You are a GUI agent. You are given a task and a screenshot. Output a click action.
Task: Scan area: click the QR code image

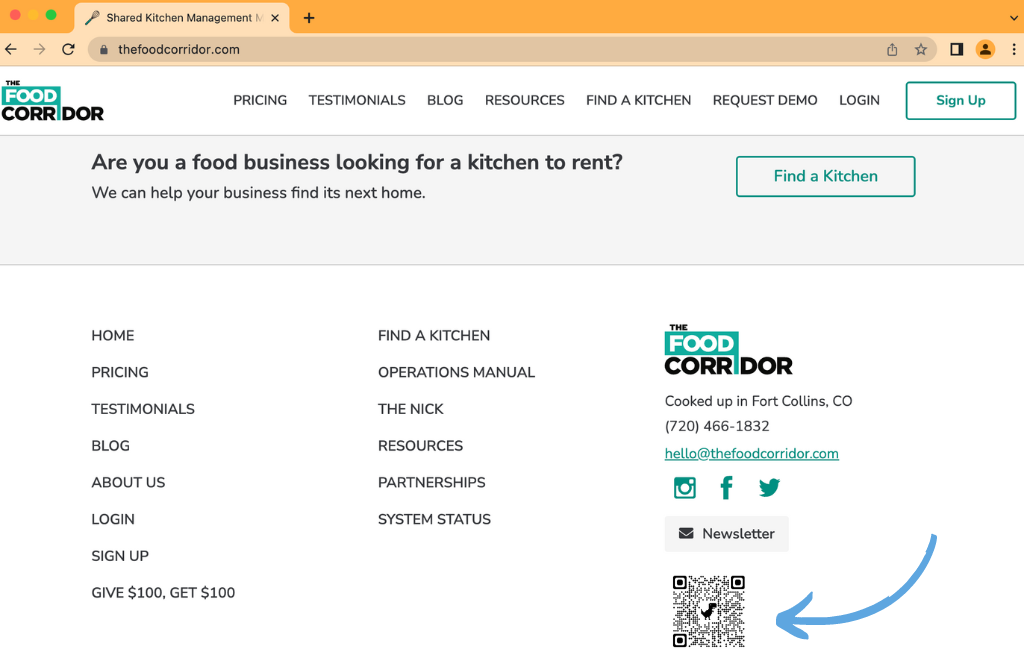point(708,610)
